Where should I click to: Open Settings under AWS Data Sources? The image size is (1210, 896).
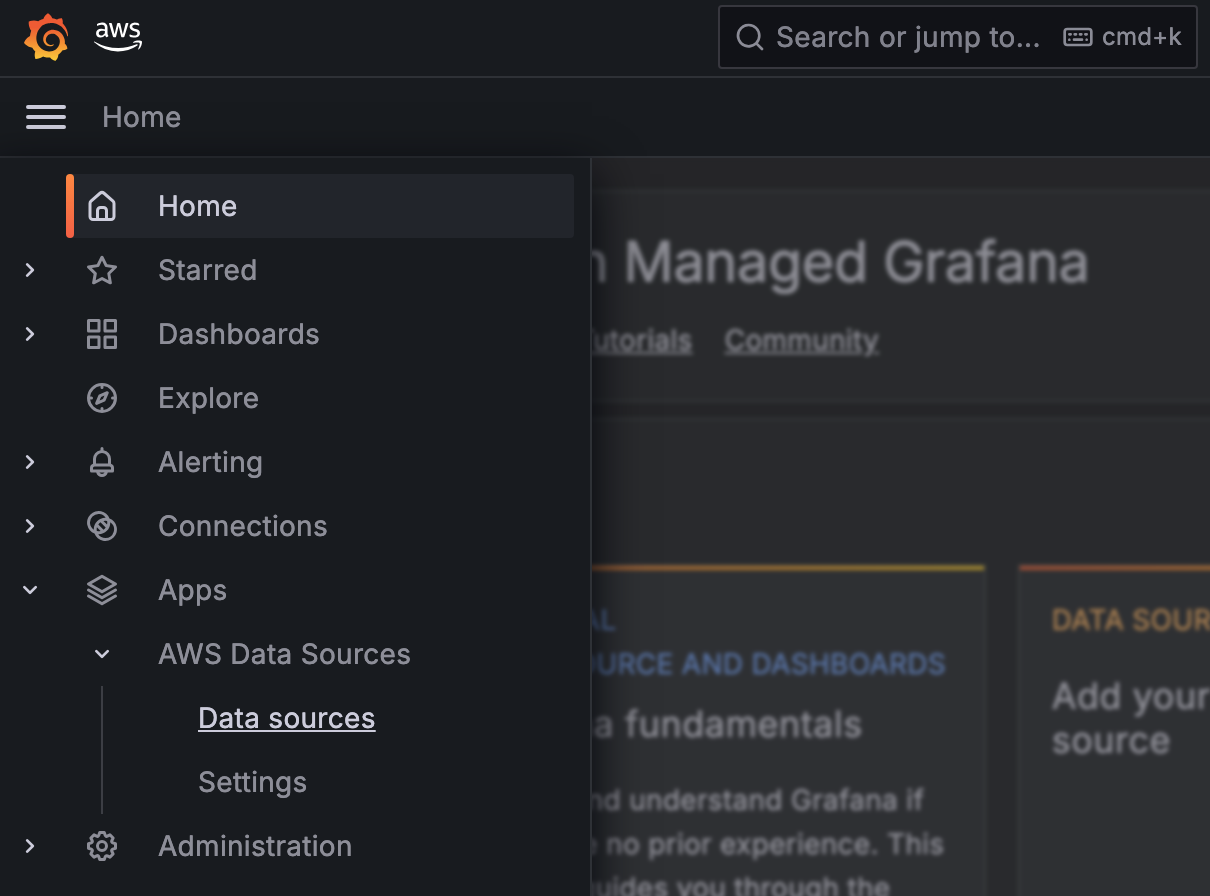pos(253,782)
